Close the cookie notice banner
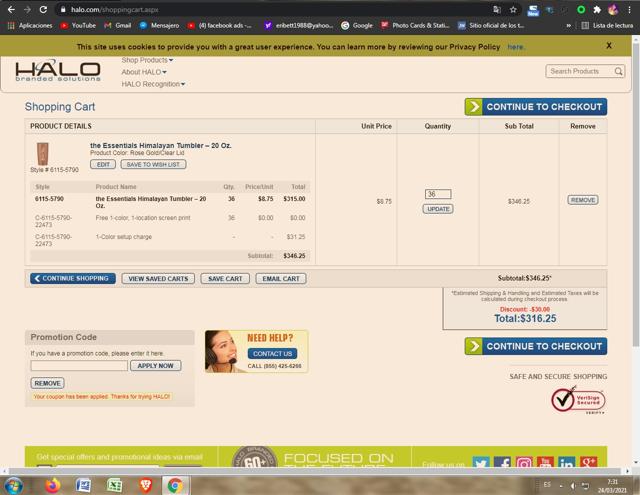Screen dimensions: 640x495 (x=609, y=46)
